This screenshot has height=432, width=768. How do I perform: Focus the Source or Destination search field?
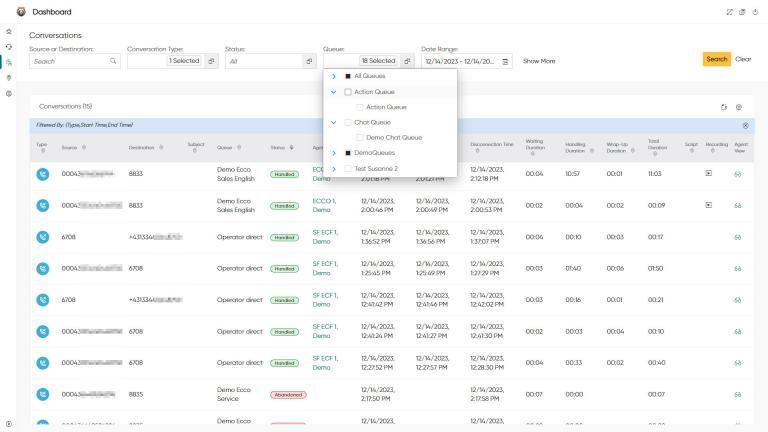pos(70,61)
